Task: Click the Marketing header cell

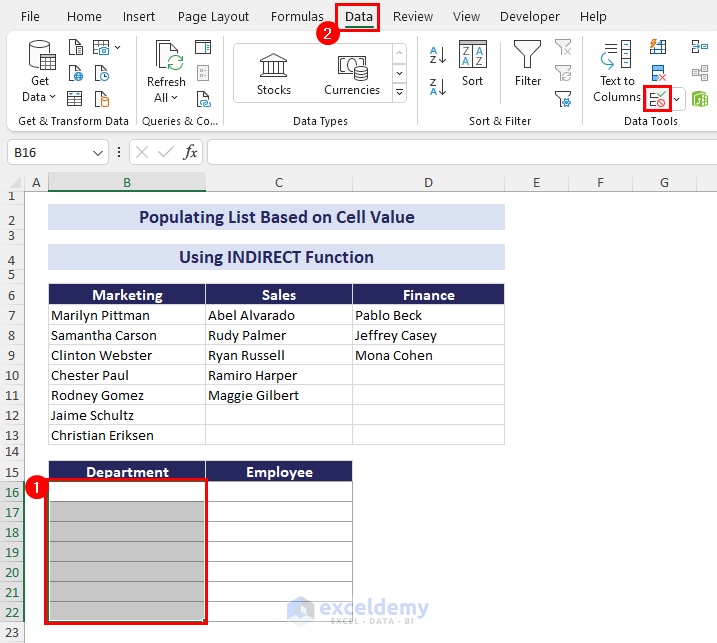Action: click(x=127, y=295)
